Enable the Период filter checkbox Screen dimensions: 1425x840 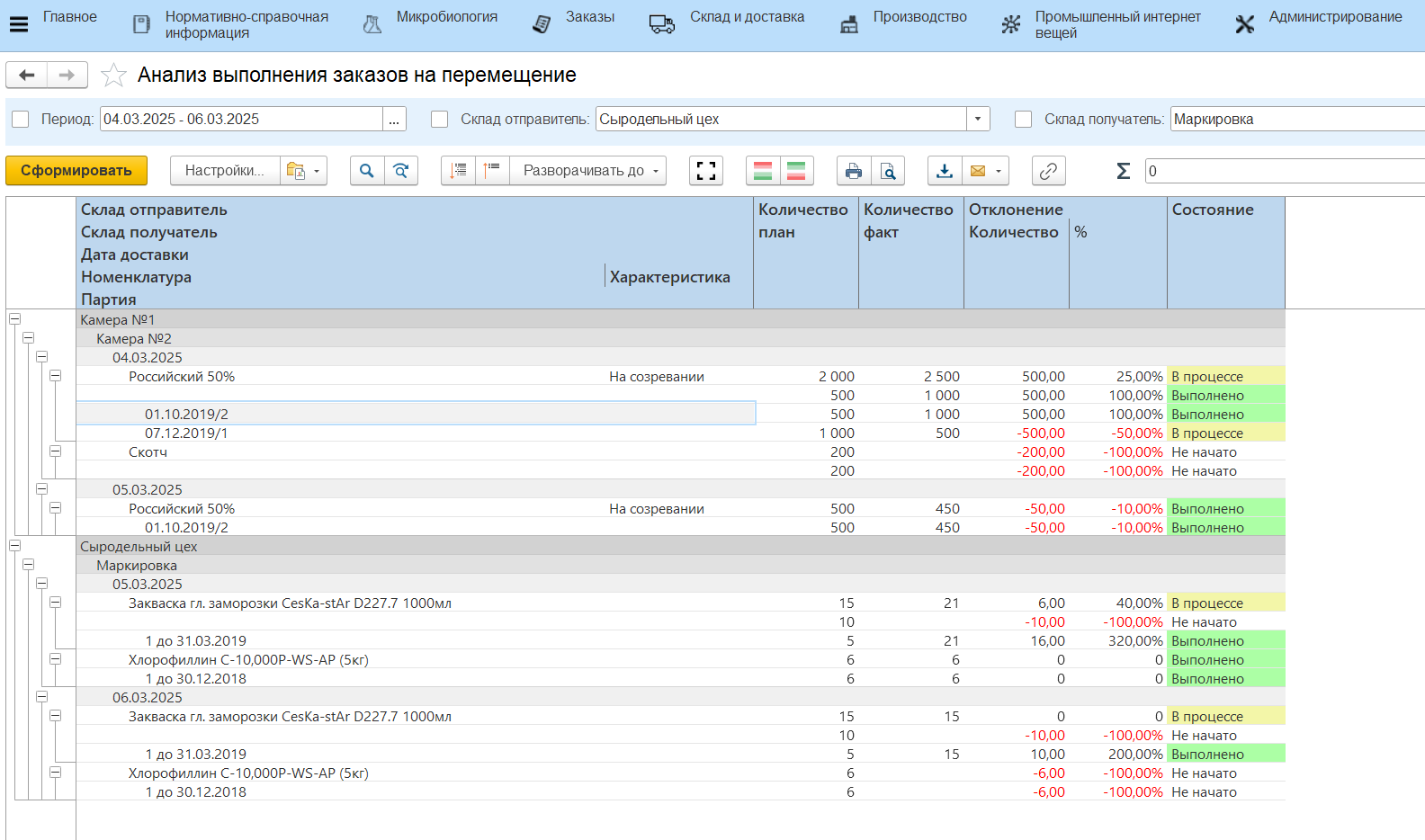click(21, 120)
